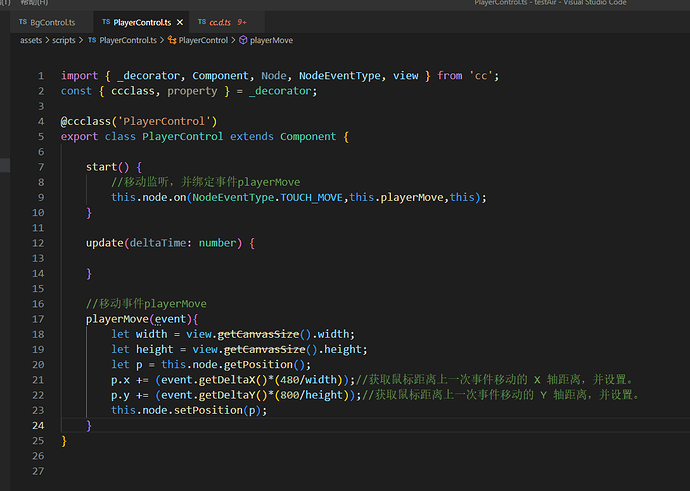
Task: Click 'height' variable on line 19
Action: point(154,350)
